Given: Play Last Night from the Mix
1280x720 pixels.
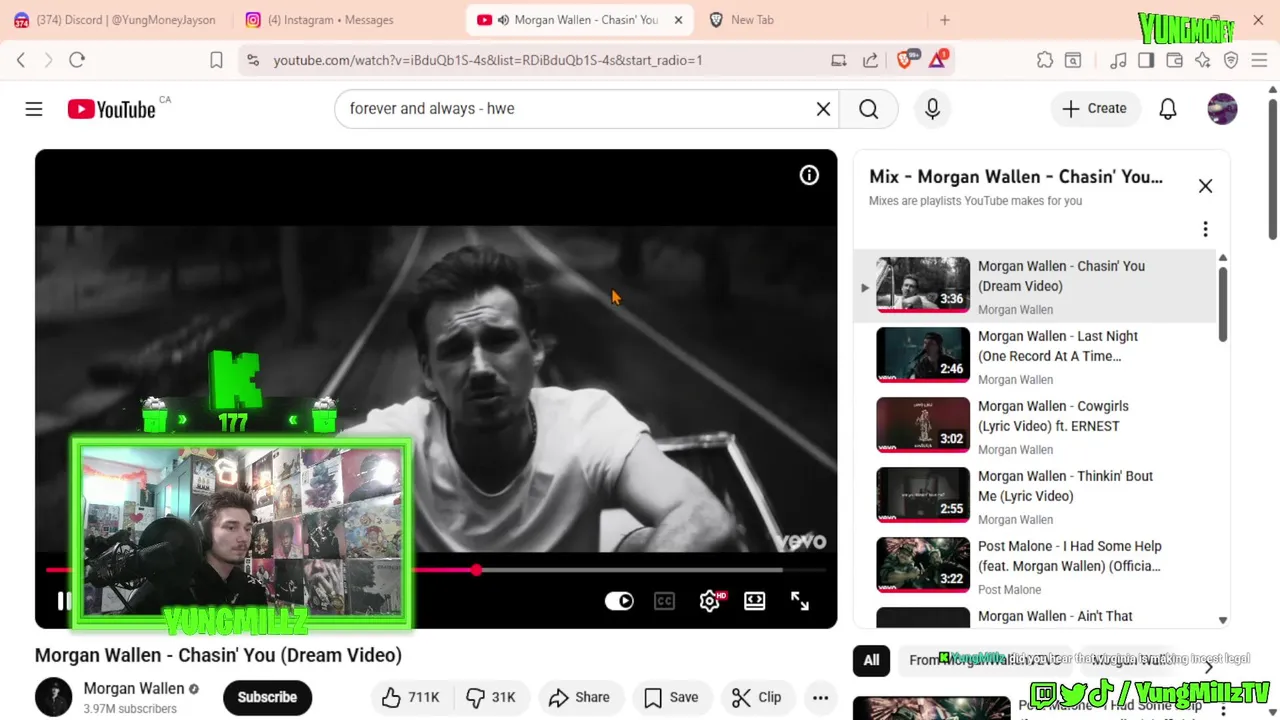Looking at the screenshot, I should coord(1036,357).
